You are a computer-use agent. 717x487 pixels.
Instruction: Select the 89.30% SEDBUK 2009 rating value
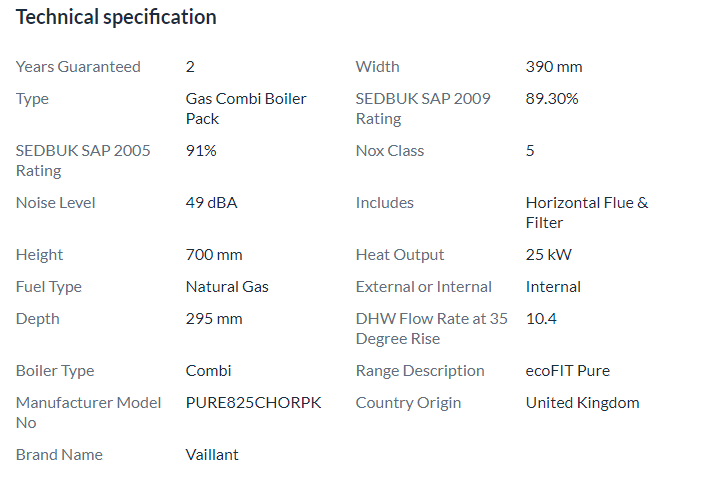coord(552,99)
